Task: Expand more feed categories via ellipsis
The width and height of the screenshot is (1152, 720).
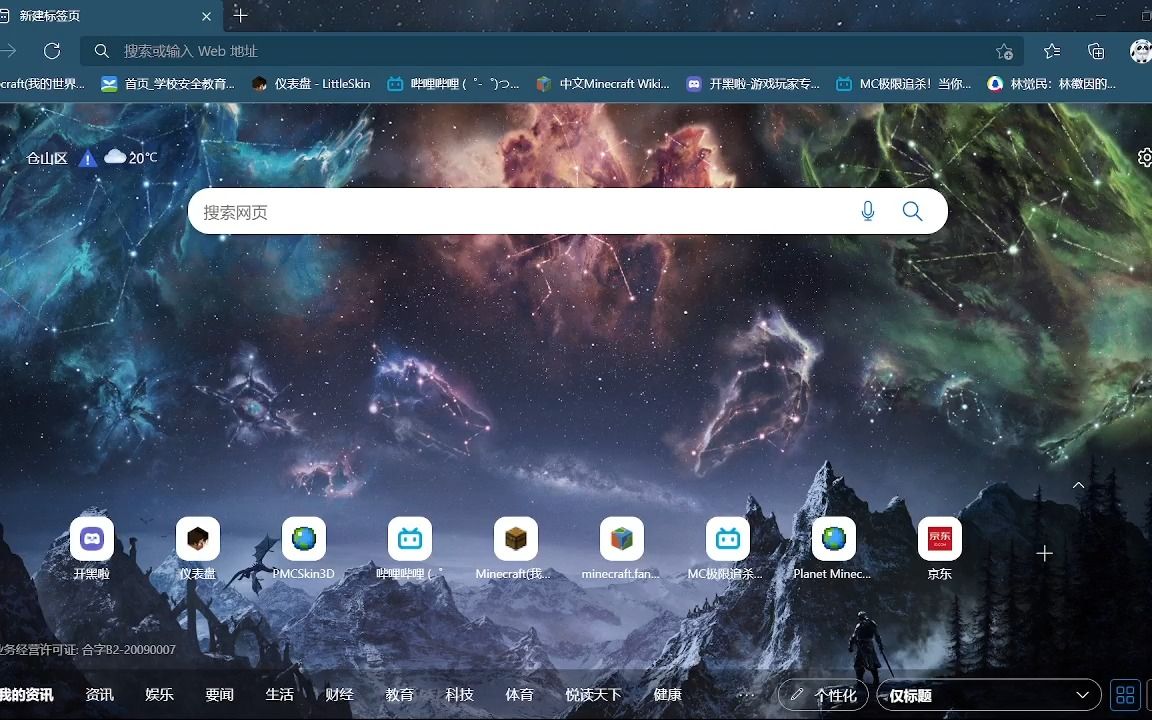Action: coord(745,694)
